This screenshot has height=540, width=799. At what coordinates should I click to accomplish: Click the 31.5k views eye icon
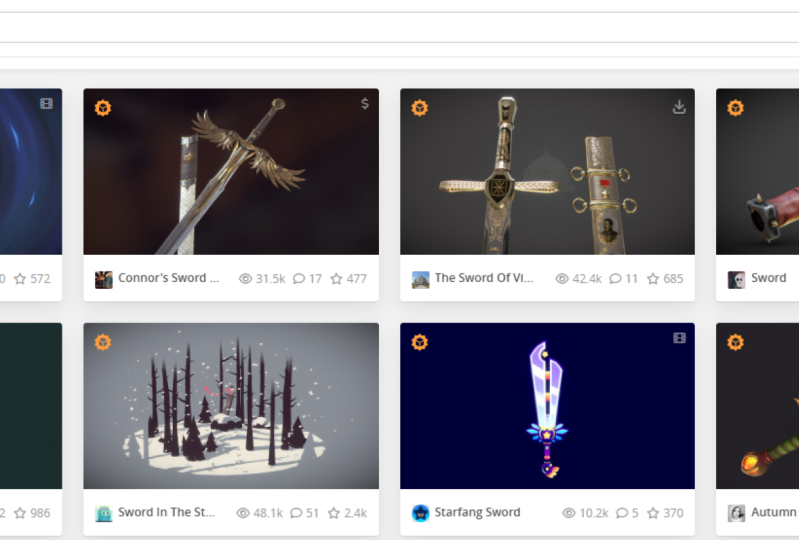[x=246, y=279]
